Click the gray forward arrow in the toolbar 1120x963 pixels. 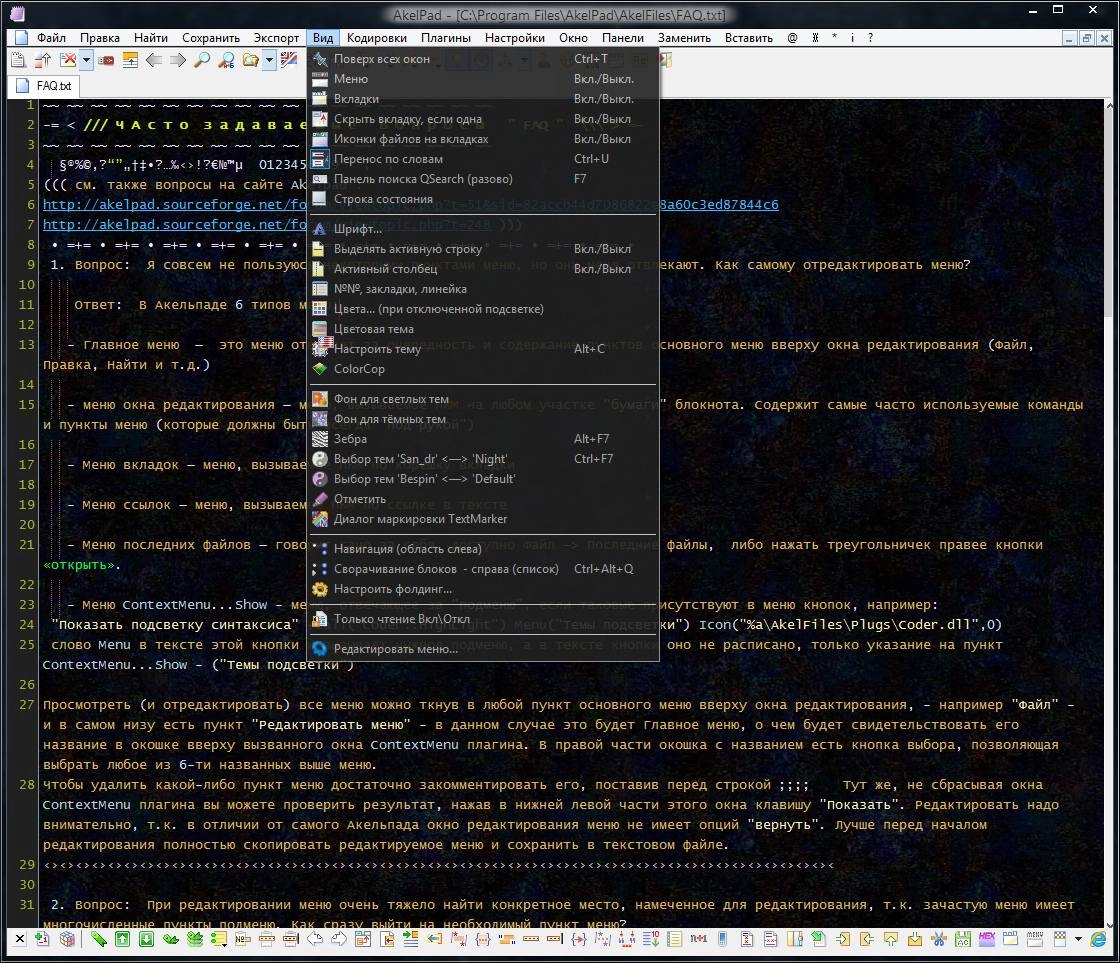click(x=178, y=60)
